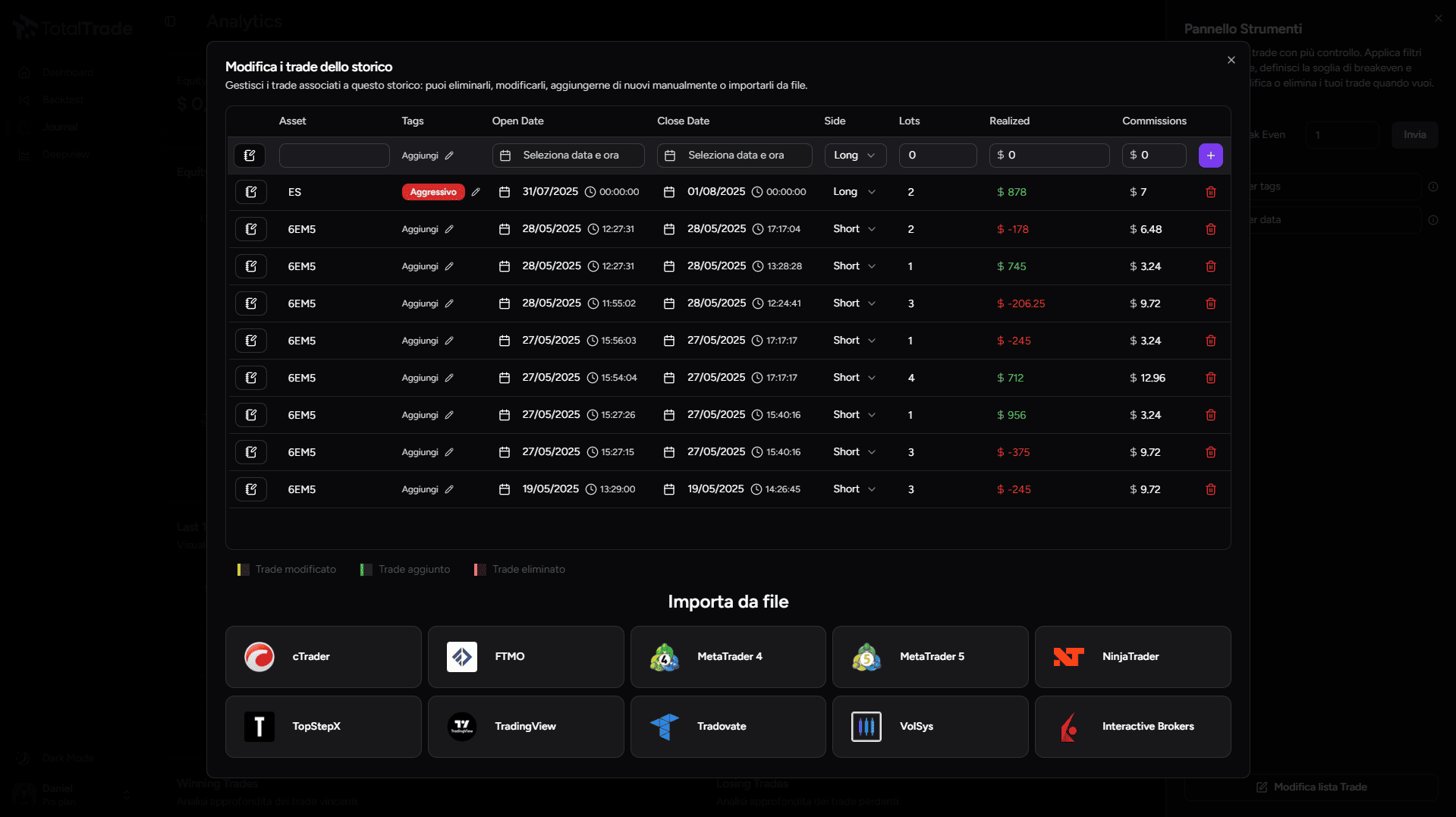The height and width of the screenshot is (817, 1456).
Task: Delete the 6EM5 trade opened 19/05/2025
Action: tap(1210, 489)
